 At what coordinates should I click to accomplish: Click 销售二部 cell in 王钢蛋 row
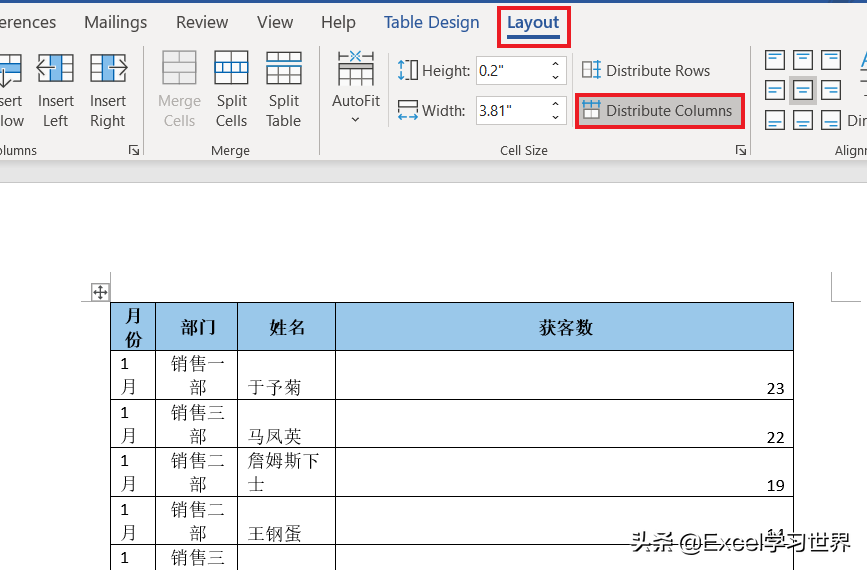(197, 521)
